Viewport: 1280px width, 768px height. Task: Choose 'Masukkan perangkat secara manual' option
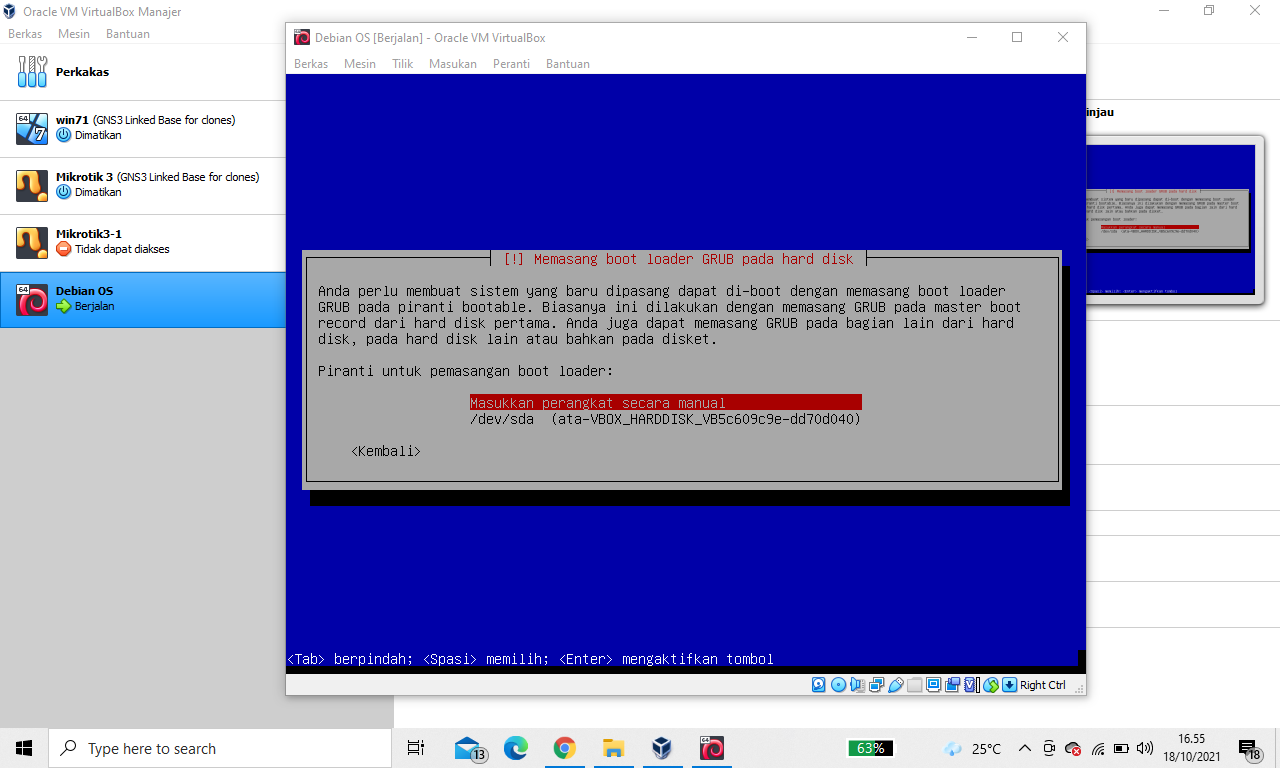[x=666, y=403]
